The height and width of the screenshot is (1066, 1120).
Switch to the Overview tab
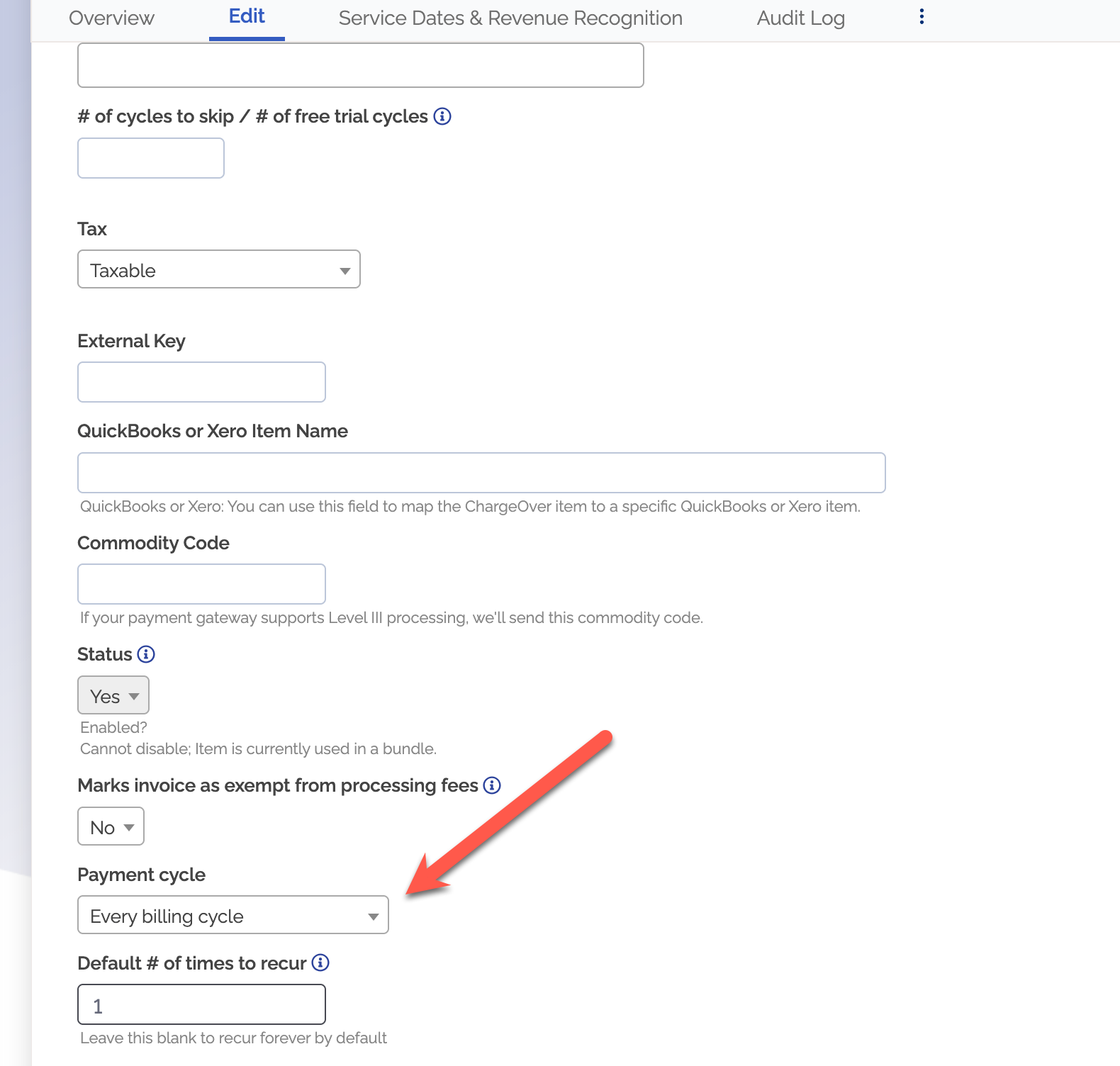(111, 18)
